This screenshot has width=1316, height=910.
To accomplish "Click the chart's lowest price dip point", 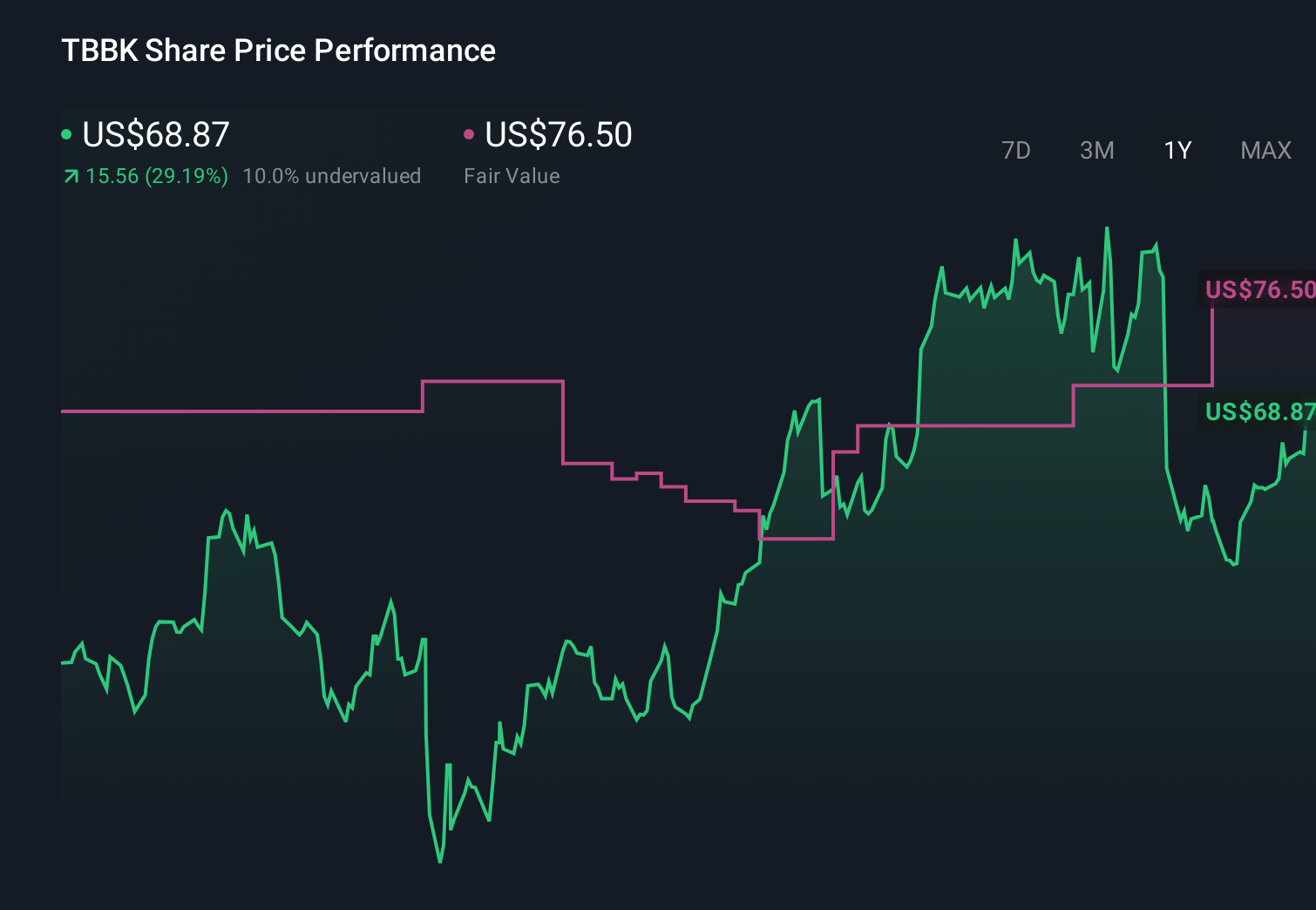I will click(x=439, y=861).
